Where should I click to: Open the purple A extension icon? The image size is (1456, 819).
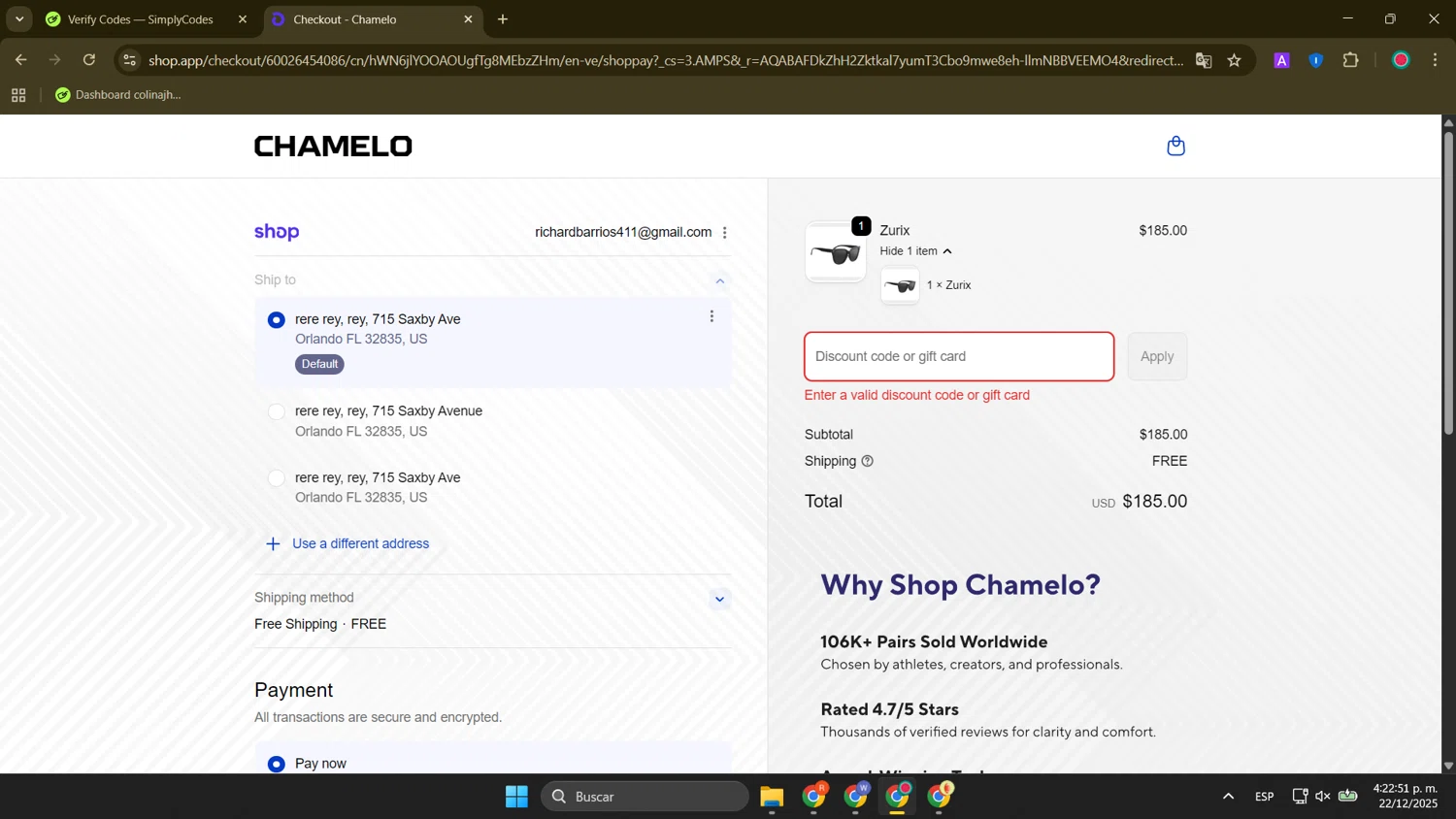tap(1281, 60)
